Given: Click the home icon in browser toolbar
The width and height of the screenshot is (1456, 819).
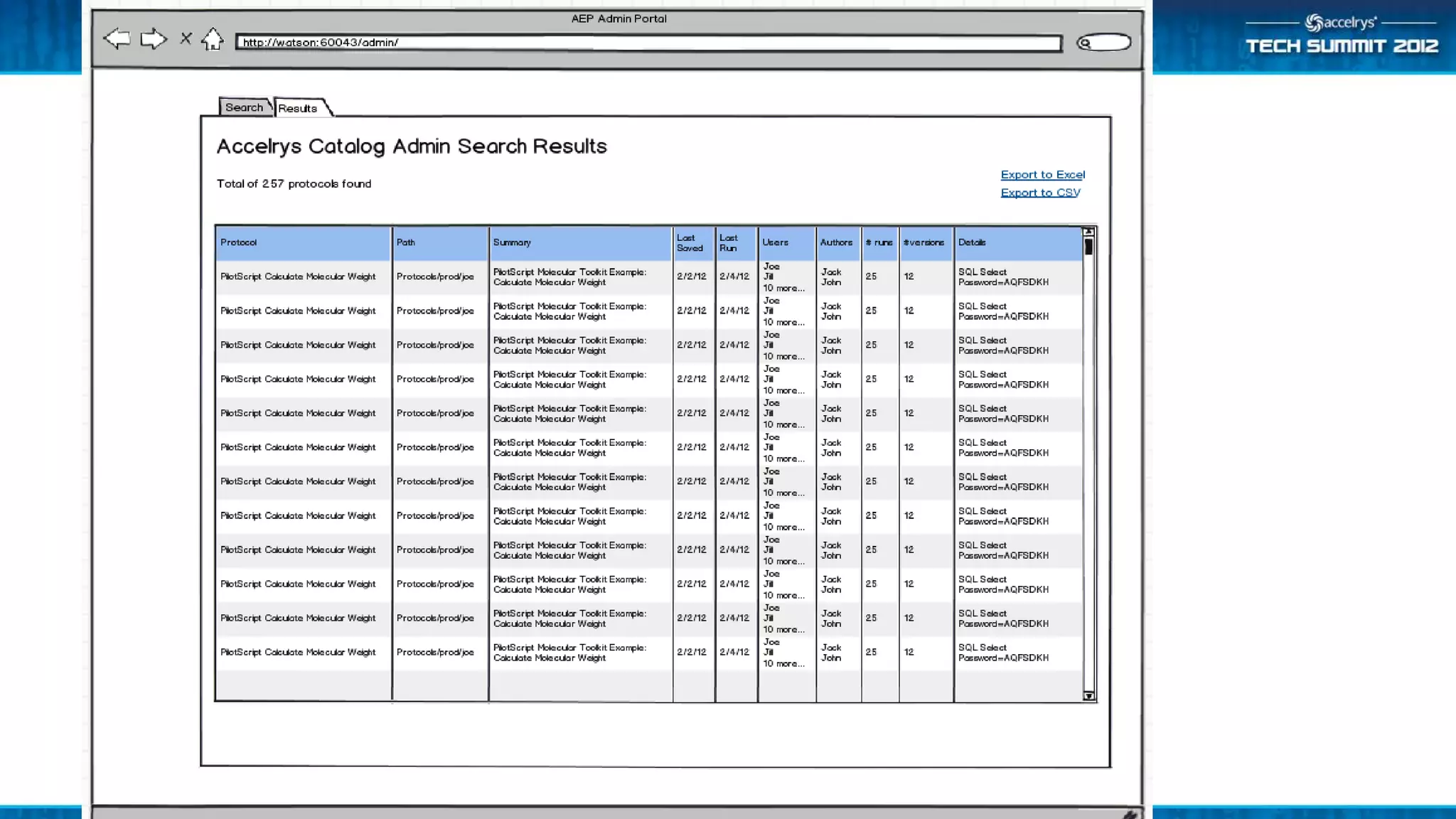Looking at the screenshot, I should click(212, 39).
